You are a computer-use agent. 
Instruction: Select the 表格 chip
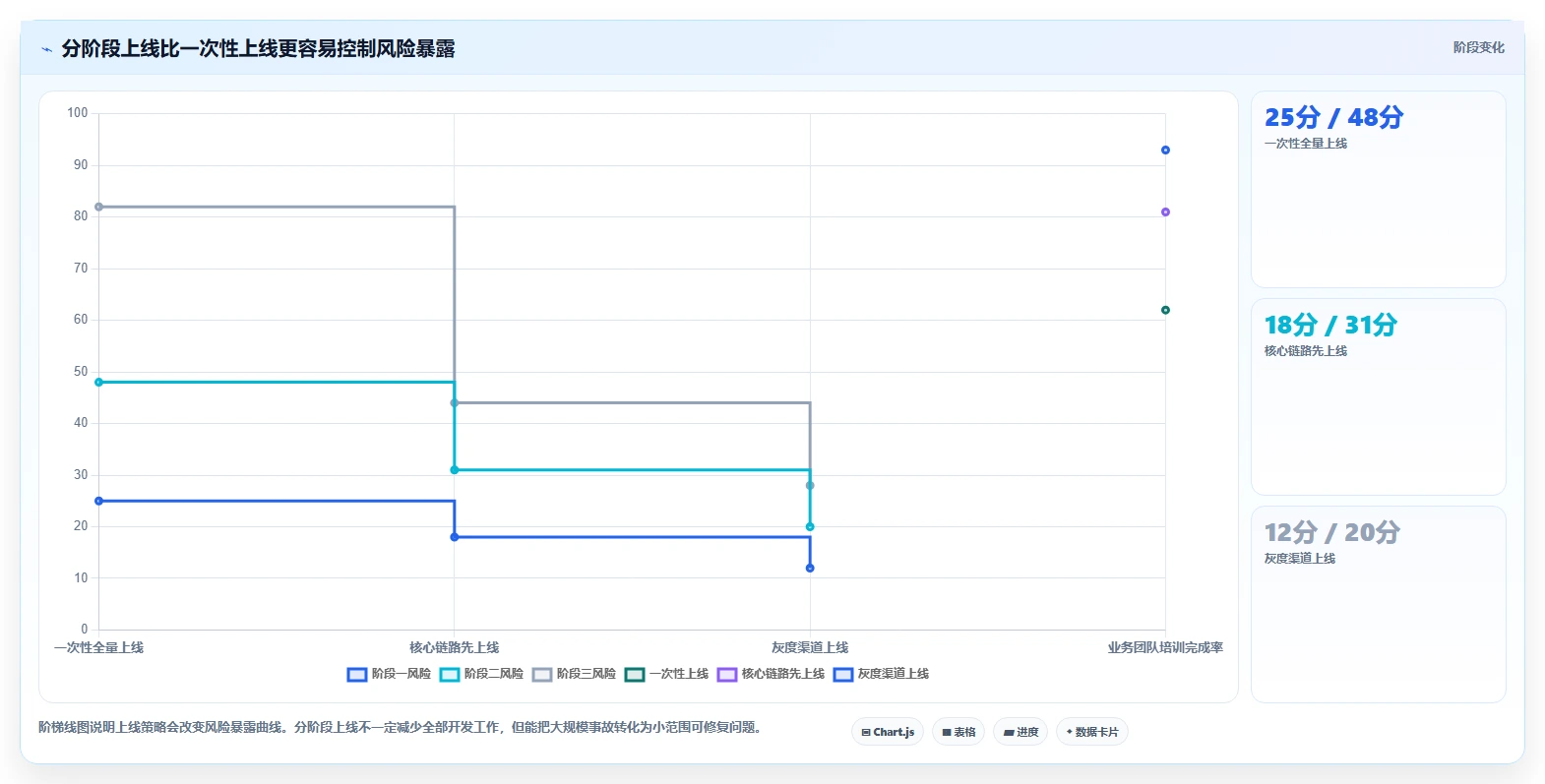click(x=958, y=732)
